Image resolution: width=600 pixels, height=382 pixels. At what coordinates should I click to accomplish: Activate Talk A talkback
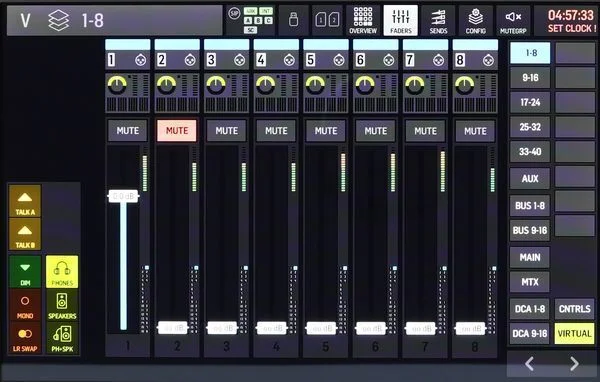[25, 201]
